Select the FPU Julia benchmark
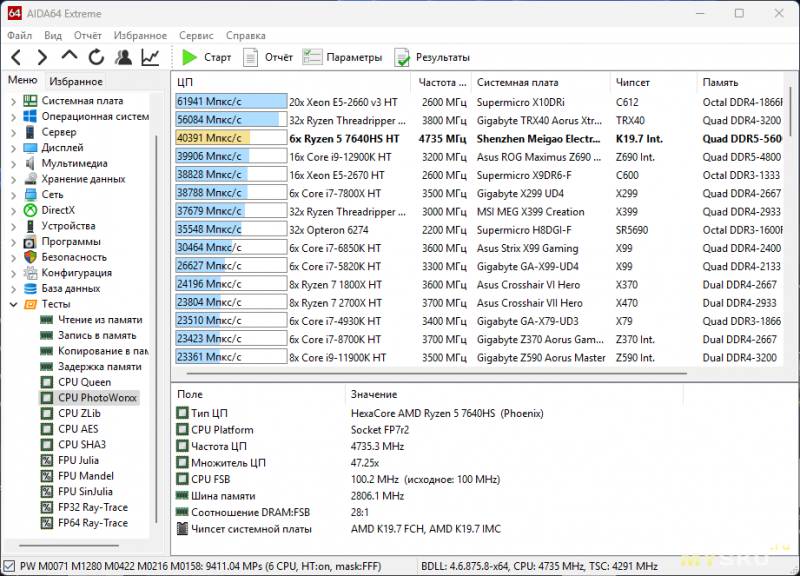 pyautogui.click(x=78, y=460)
